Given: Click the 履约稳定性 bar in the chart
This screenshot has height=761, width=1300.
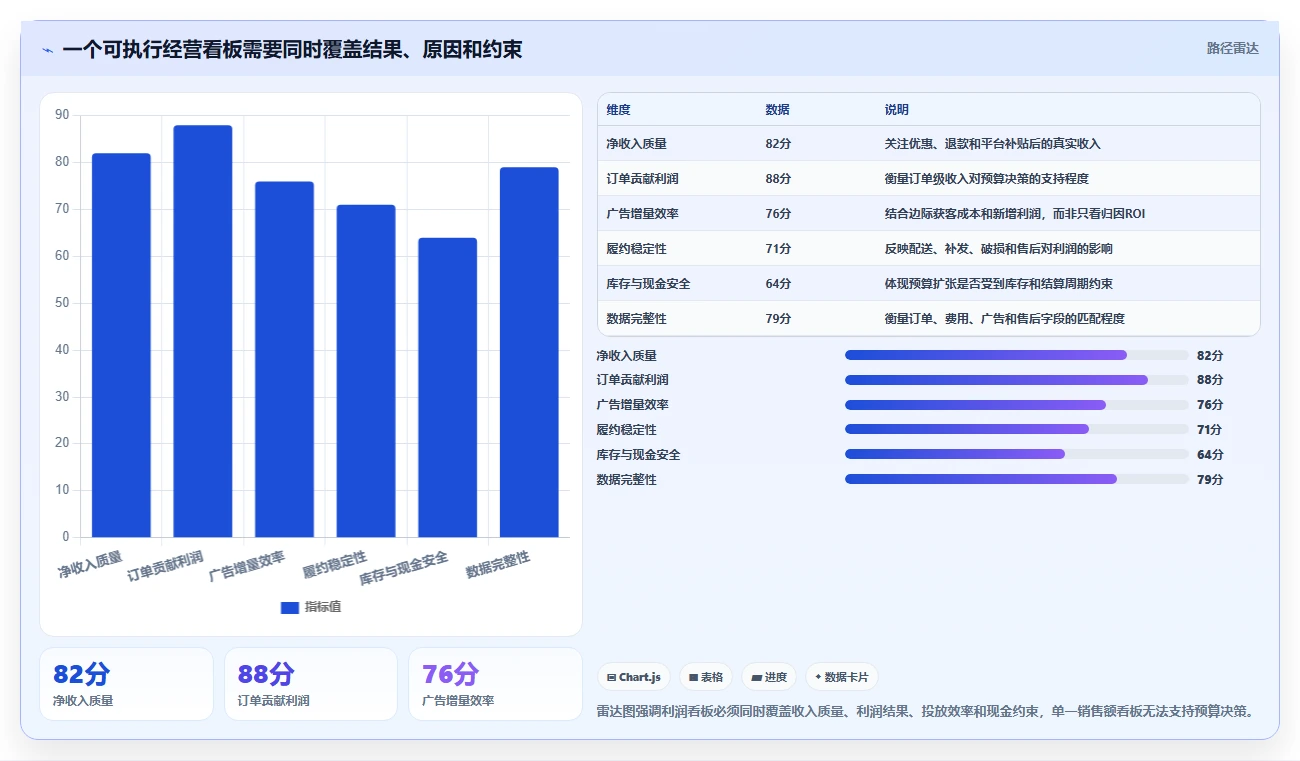Looking at the screenshot, I should (366, 371).
